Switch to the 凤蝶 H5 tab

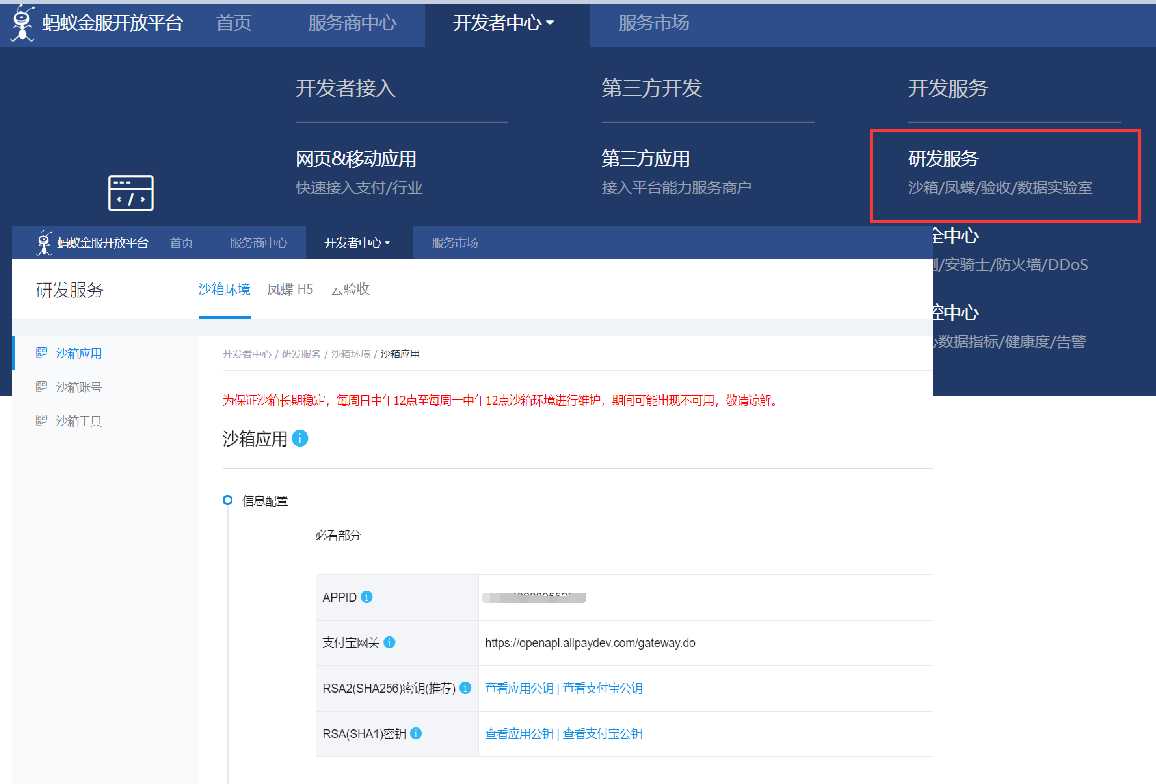290,289
